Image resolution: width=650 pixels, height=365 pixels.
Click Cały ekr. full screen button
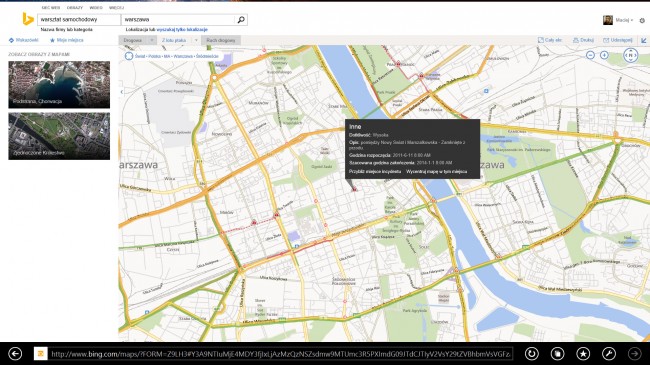click(550, 40)
